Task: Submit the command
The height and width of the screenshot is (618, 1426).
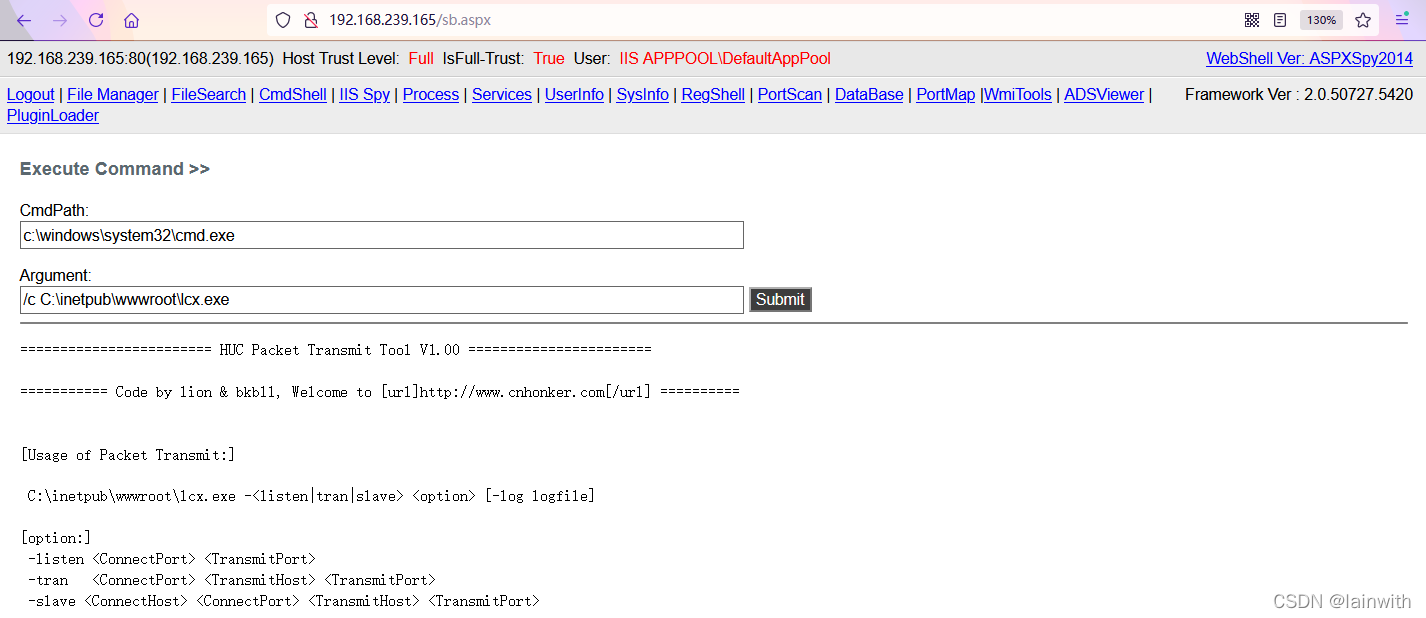Action: 780,299
